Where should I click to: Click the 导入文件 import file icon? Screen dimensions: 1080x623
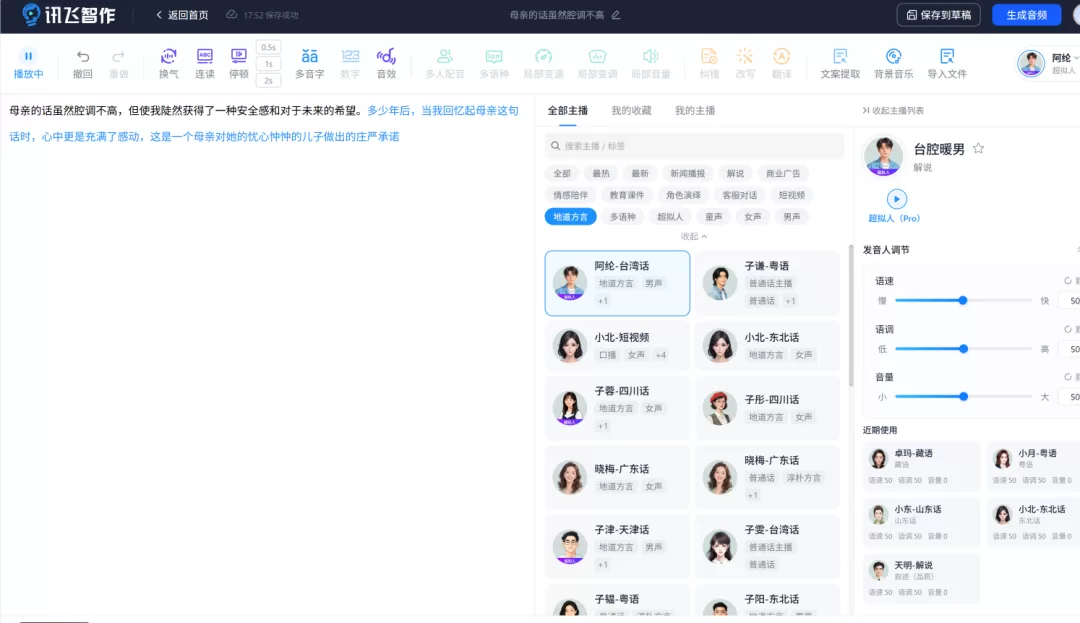point(947,56)
